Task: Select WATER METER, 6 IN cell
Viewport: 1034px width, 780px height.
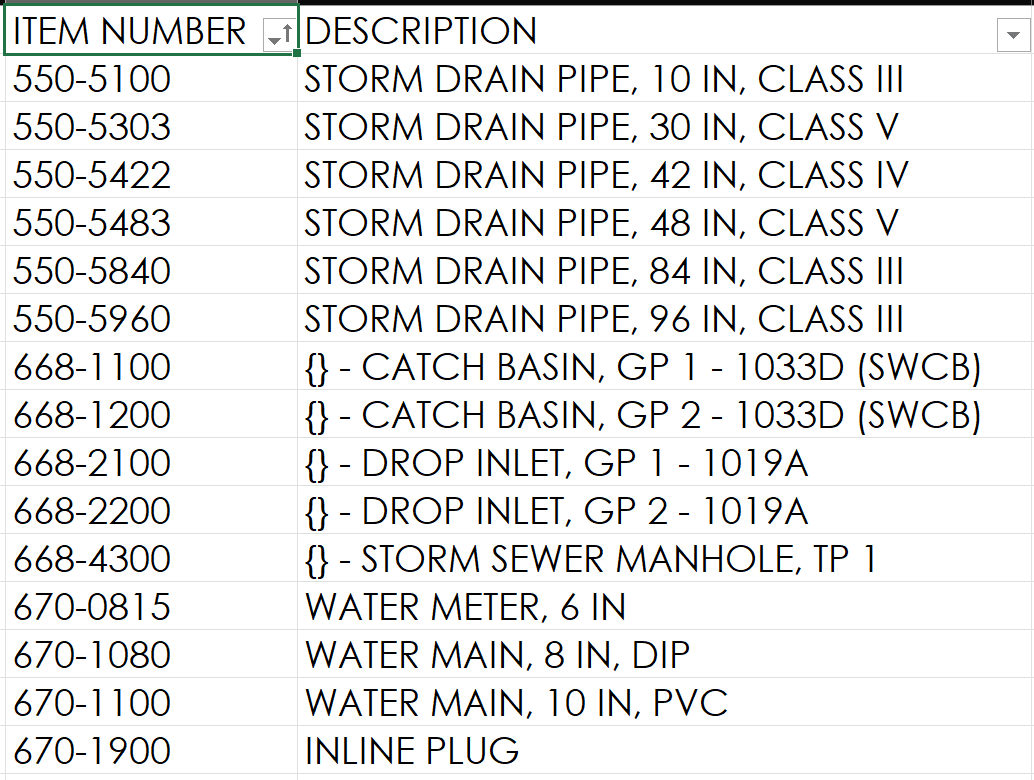Action: point(465,607)
